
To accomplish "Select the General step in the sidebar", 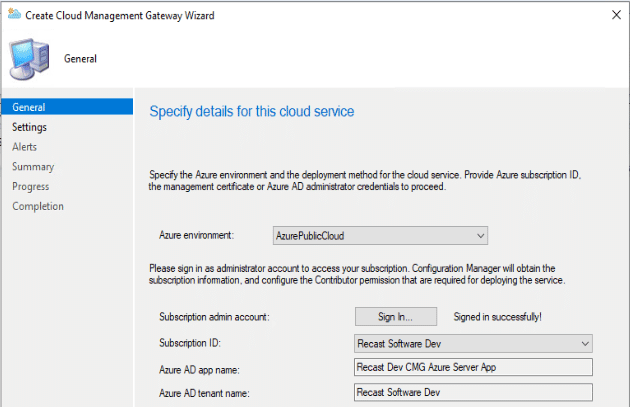I will point(29,107).
